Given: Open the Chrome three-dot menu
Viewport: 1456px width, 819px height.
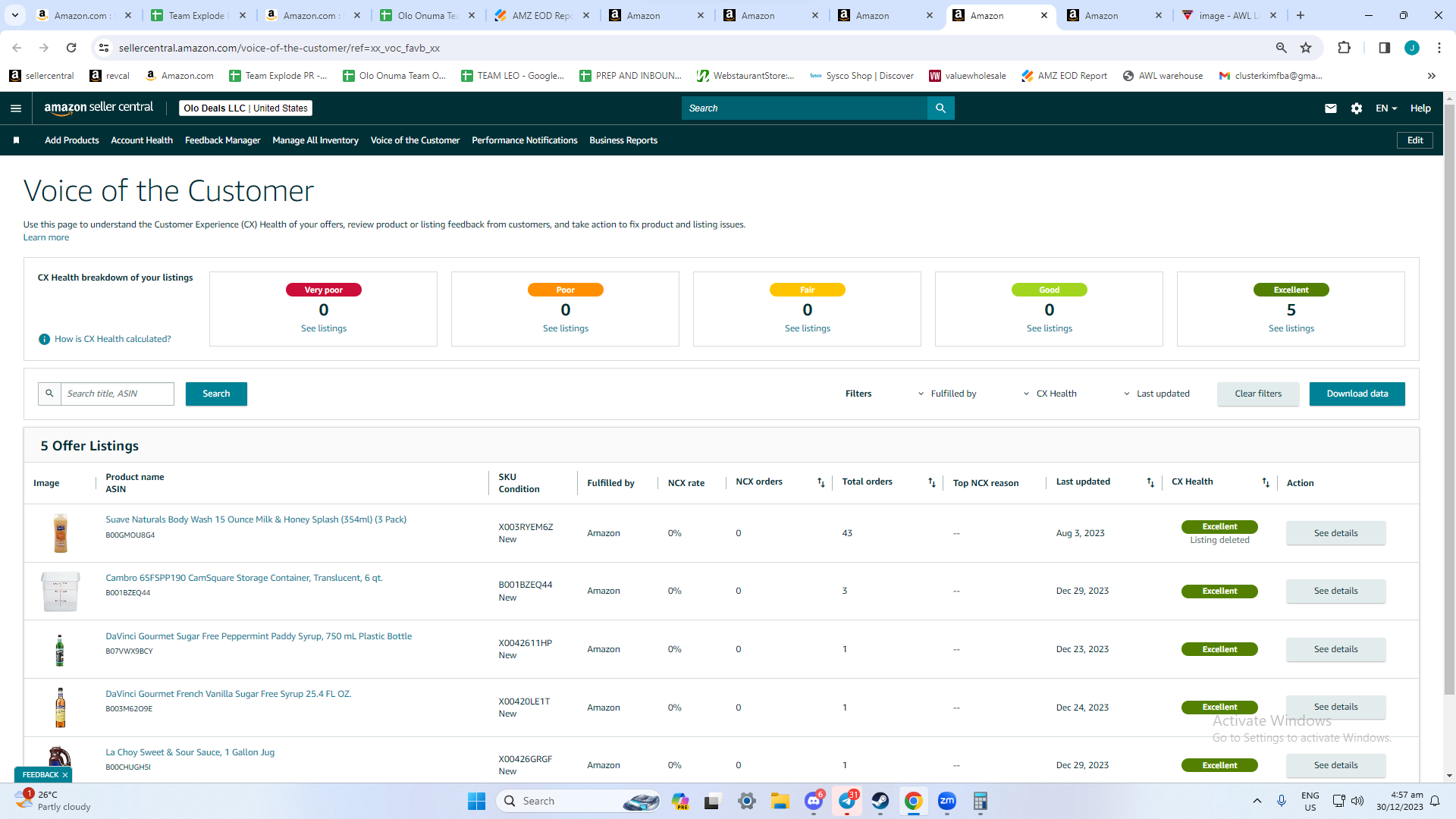Looking at the screenshot, I should (1439, 48).
